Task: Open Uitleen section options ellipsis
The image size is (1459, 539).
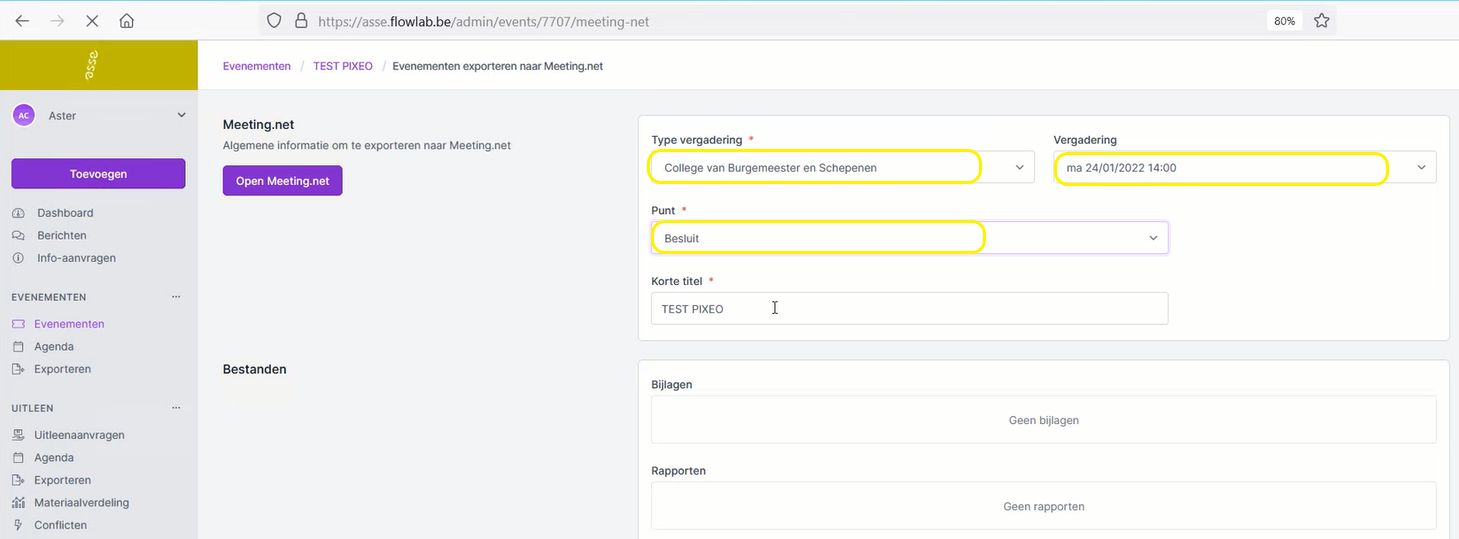Action: click(176, 408)
